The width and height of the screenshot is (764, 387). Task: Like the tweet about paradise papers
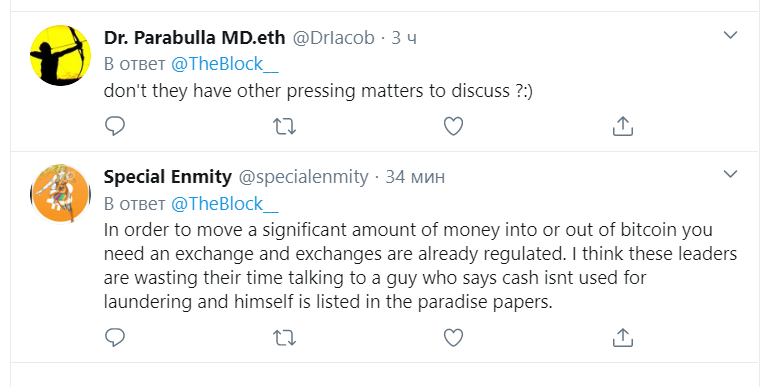[453, 337]
